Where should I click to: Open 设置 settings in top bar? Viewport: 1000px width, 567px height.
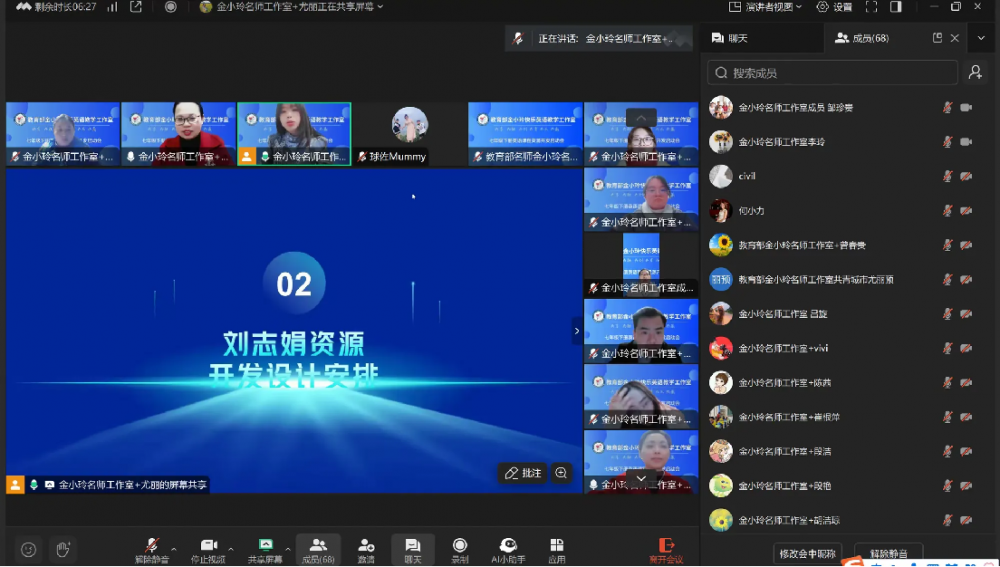[834, 7]
